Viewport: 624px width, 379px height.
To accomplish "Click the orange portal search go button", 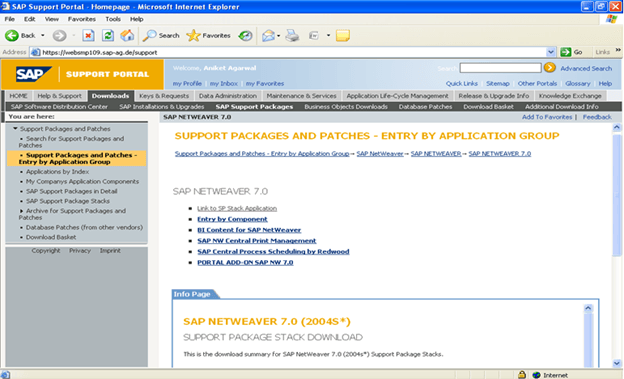I will [x=550, y=68].
